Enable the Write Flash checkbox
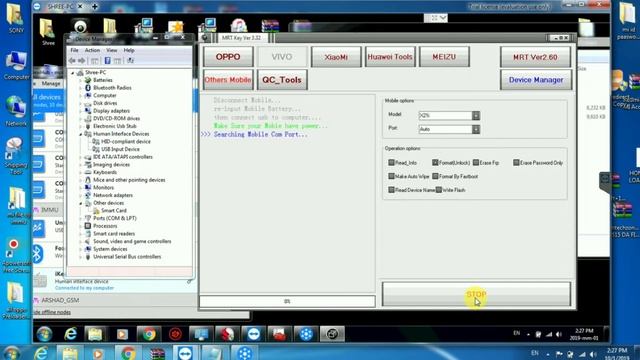 tap(439, 190)
